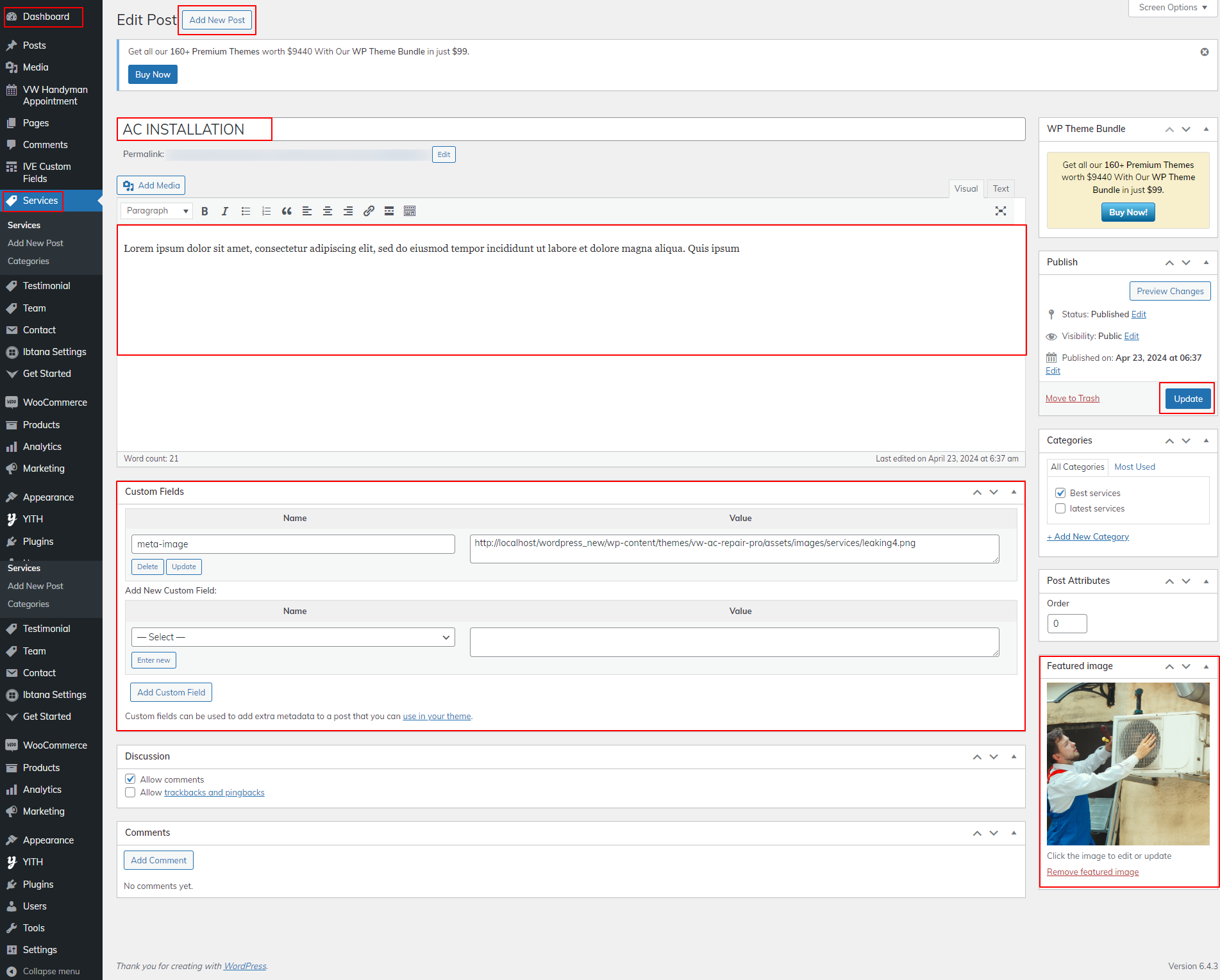This screenshot has height=980, width=1220.
Task: Toggle the bulleted list icon
Action: tap(246, 211)
